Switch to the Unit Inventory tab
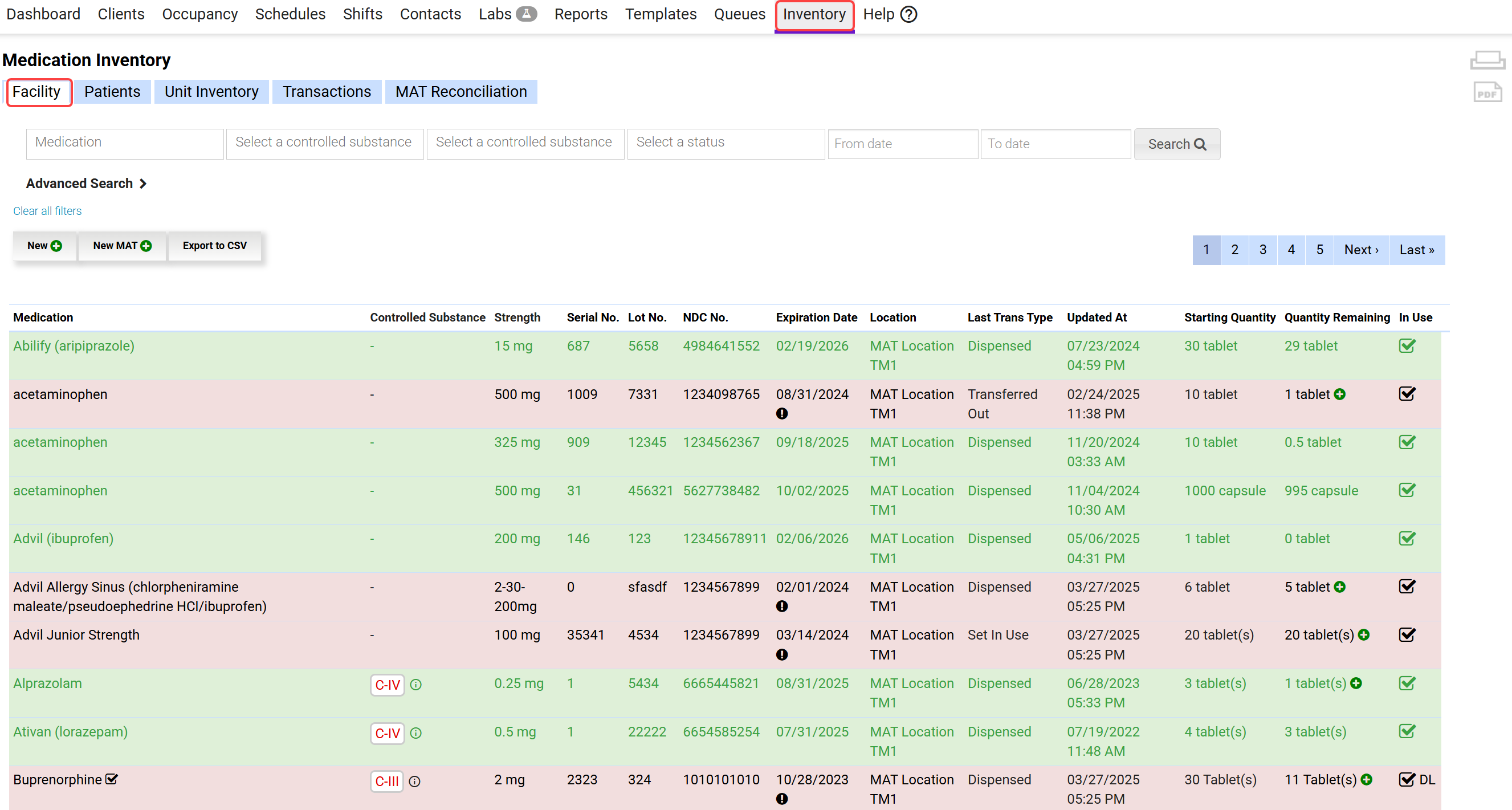 (211, 92)
